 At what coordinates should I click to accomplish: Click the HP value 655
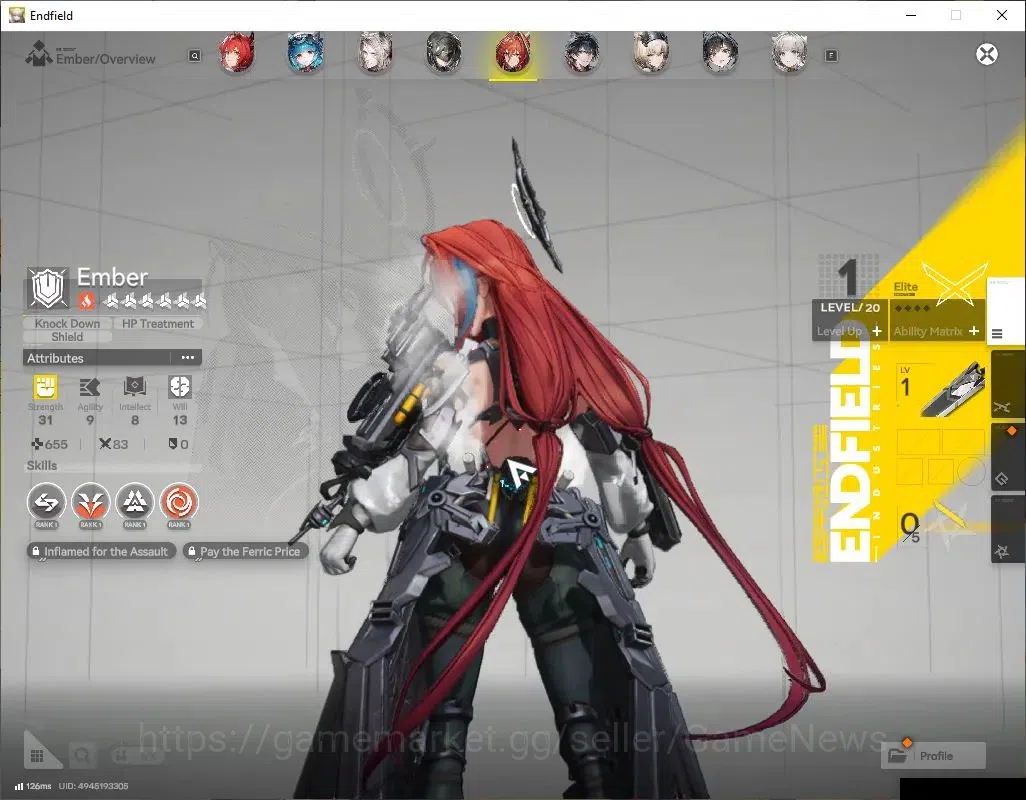coord(50,444)
